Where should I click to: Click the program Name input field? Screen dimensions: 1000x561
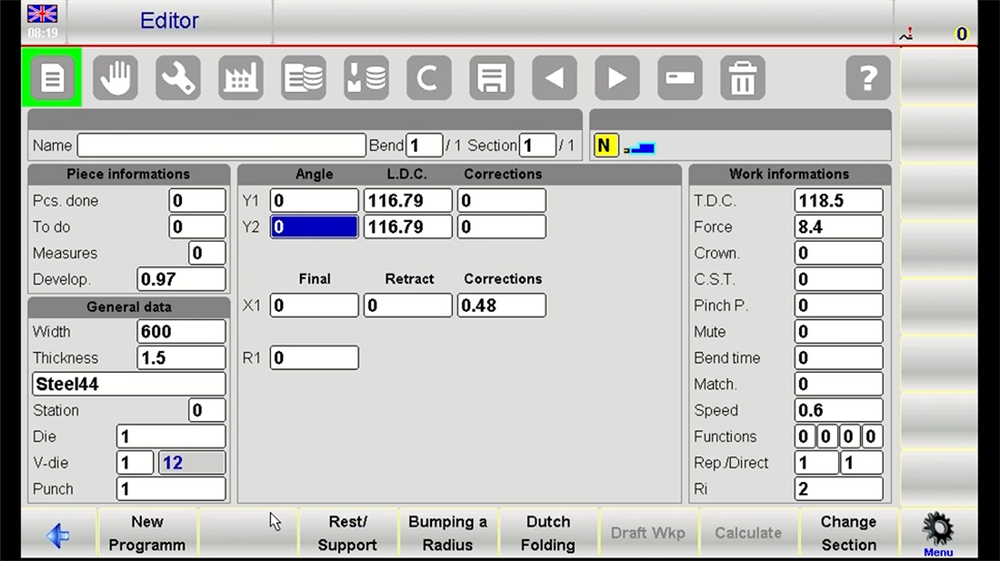221,146
